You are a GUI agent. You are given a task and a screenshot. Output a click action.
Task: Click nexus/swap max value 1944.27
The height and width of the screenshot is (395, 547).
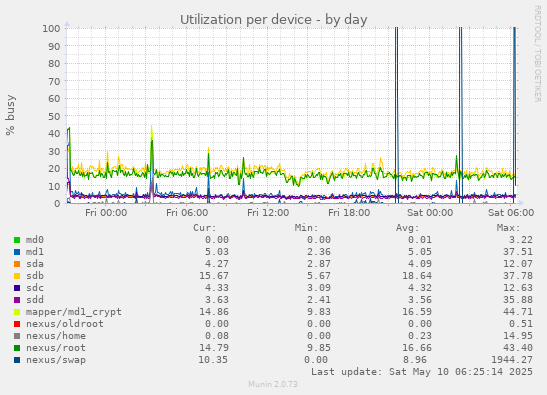tap(512, 360)
